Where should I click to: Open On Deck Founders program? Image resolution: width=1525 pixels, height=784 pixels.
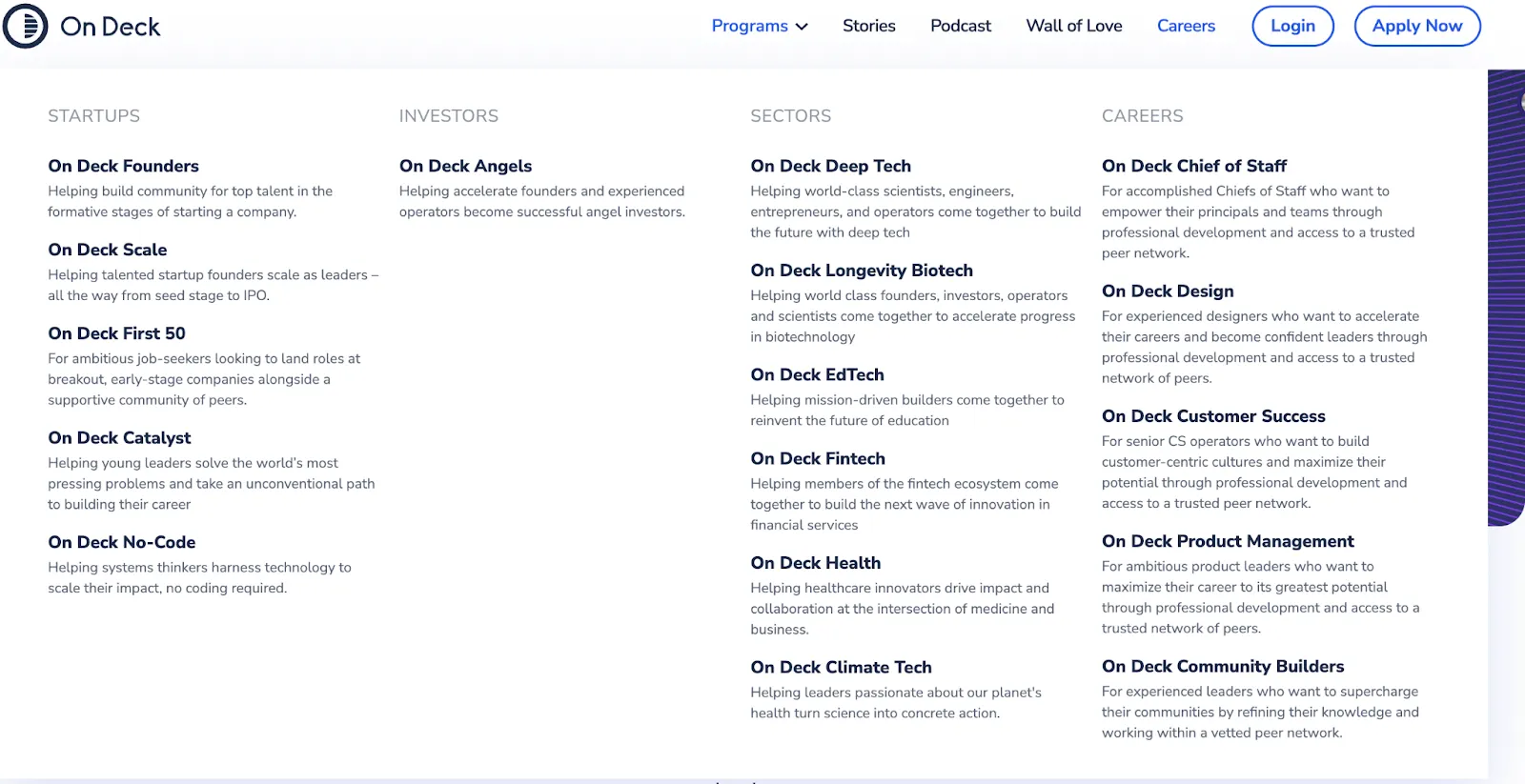[x=124, y=166]
